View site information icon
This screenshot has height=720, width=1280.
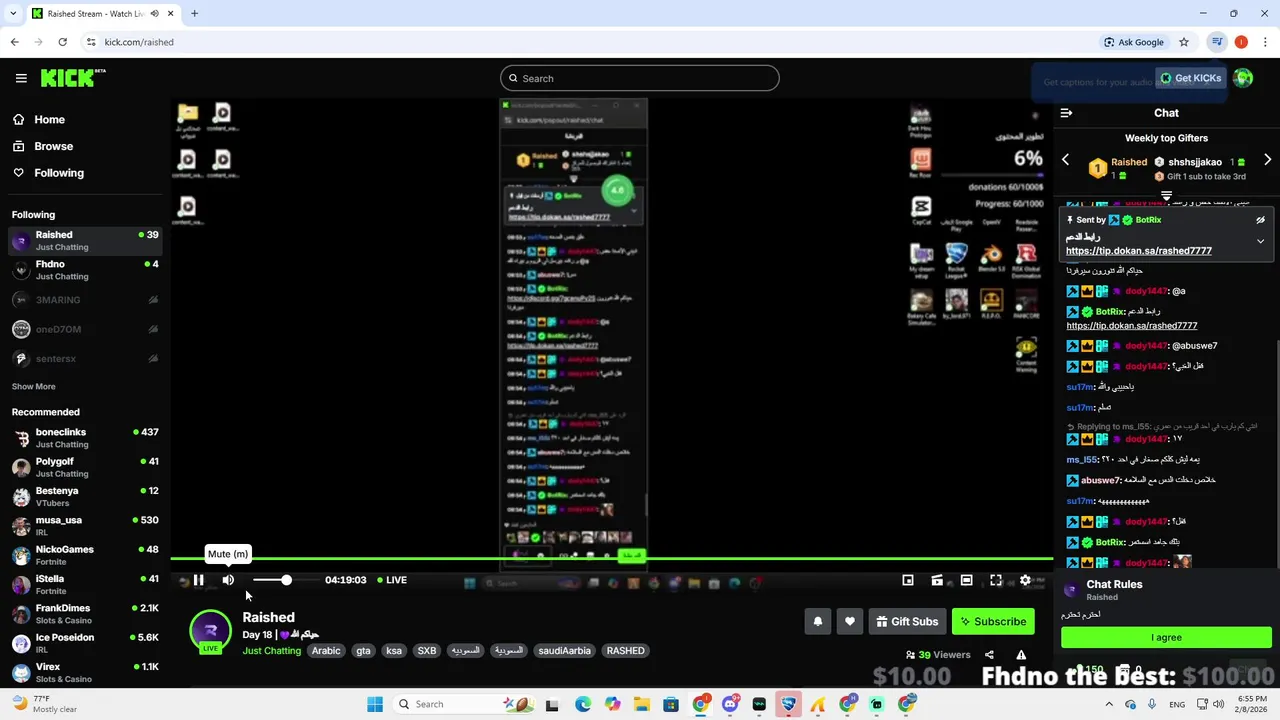click(91, 42)
